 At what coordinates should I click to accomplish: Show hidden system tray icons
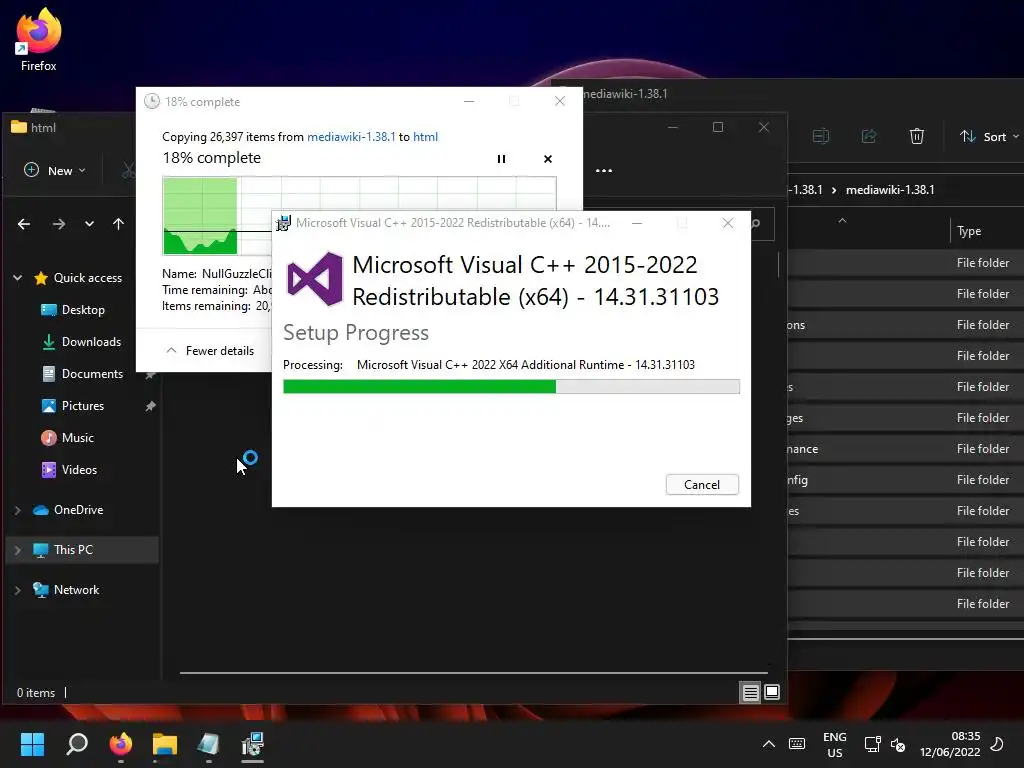tap(769, 744)
